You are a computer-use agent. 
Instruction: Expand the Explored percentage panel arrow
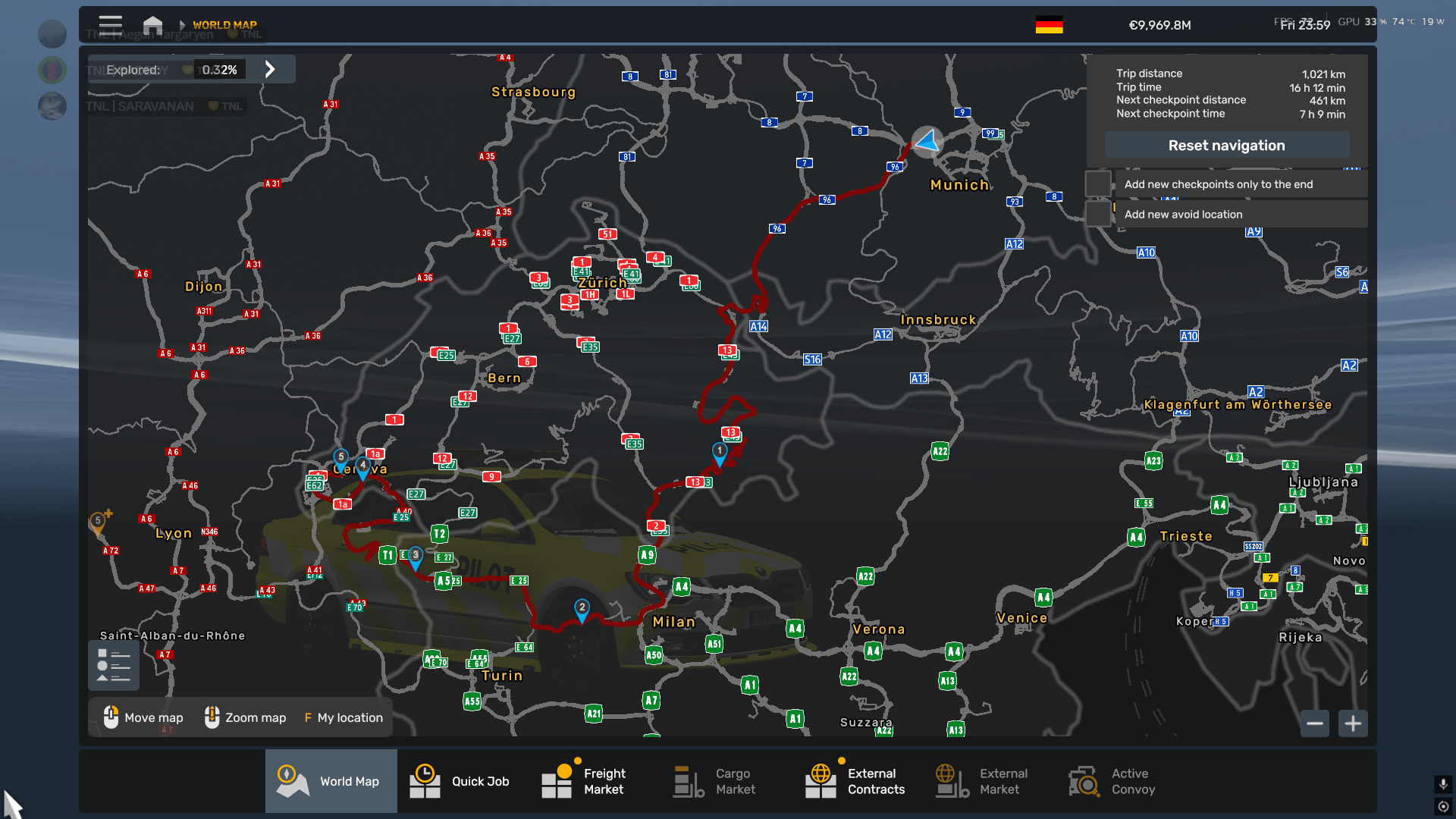(270, 69)
